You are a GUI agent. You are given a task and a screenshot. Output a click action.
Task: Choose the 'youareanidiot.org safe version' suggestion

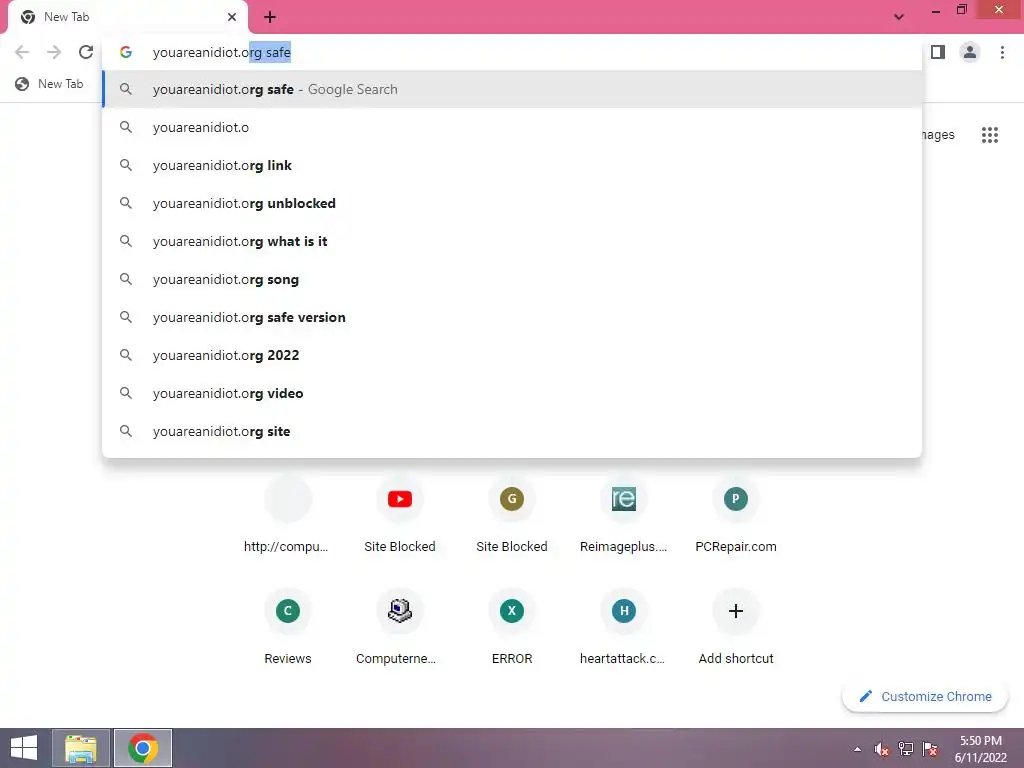(512, 317)
